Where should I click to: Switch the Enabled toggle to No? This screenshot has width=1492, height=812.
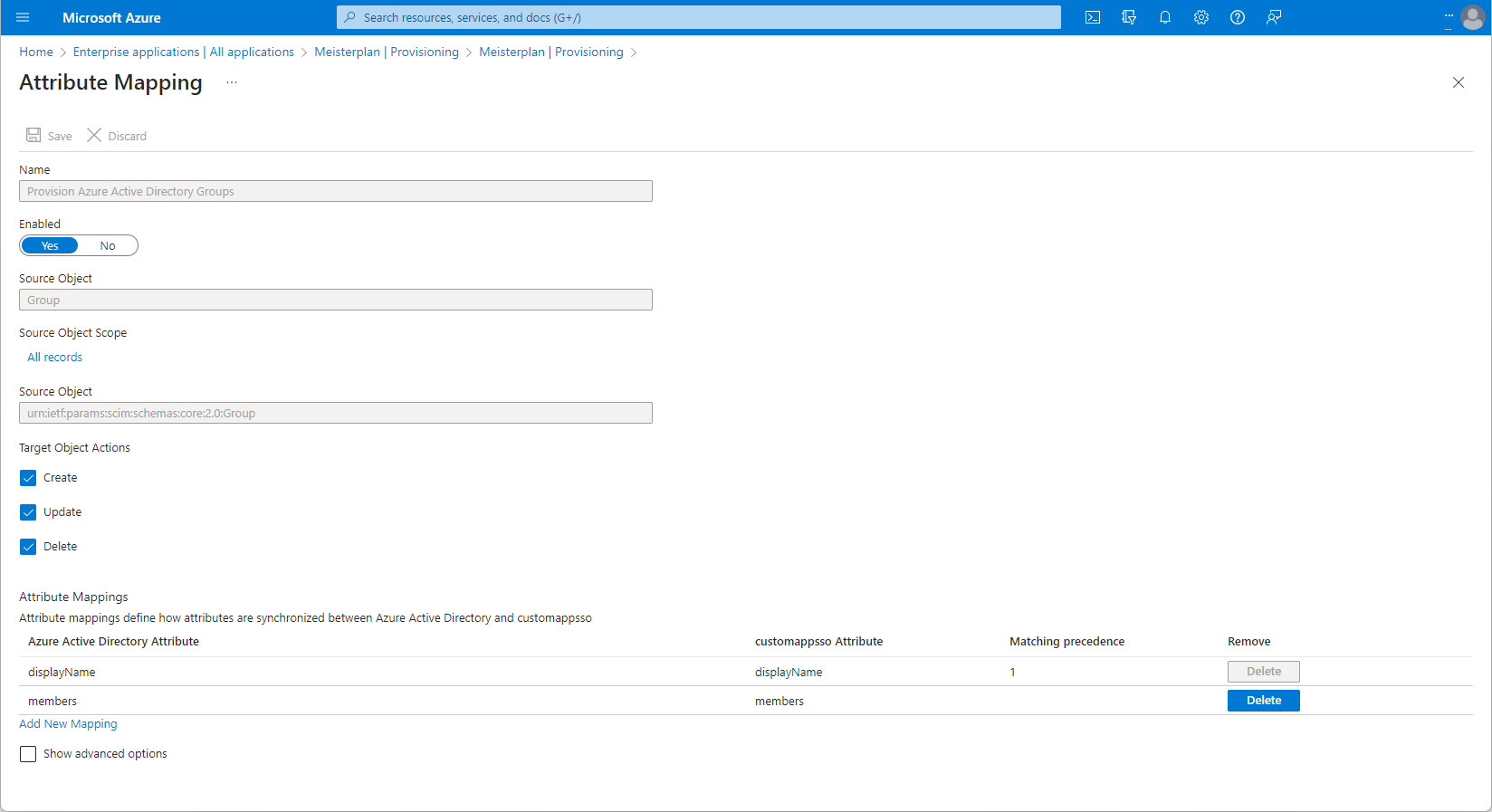(108, 245)
